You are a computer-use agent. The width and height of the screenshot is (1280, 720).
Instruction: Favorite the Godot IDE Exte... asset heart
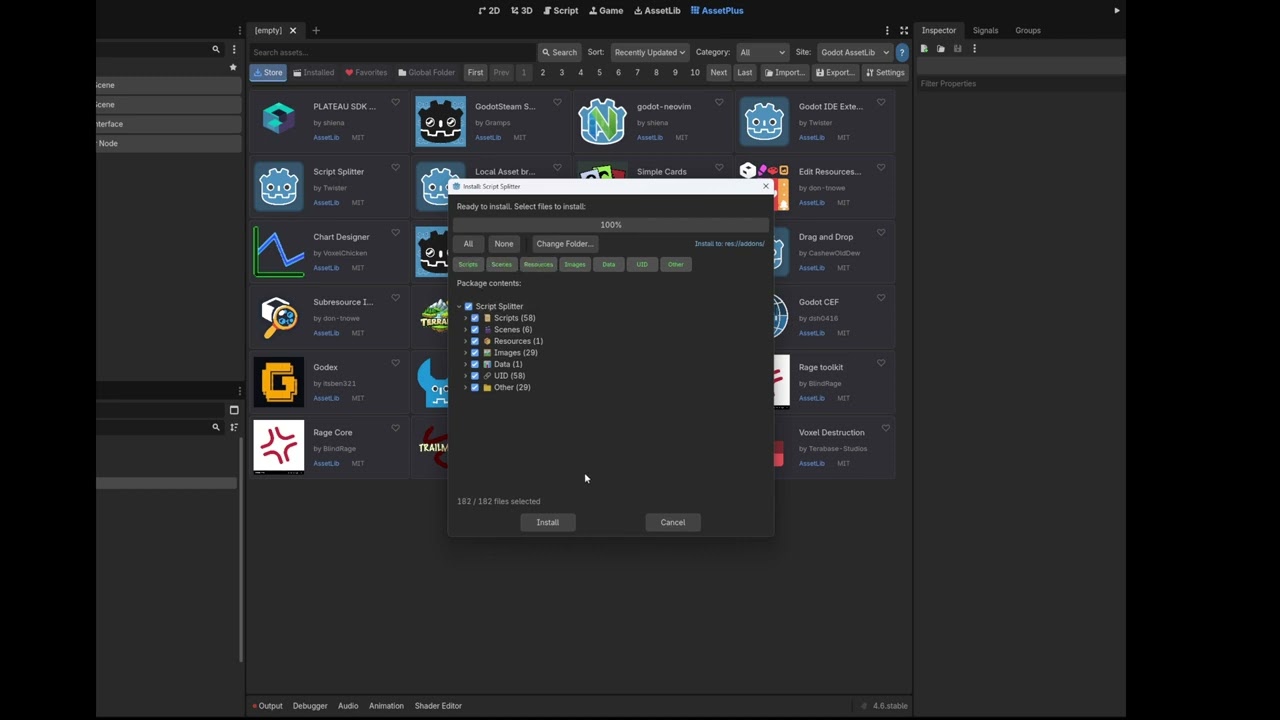pyautogui.click(x=881, y=102)
